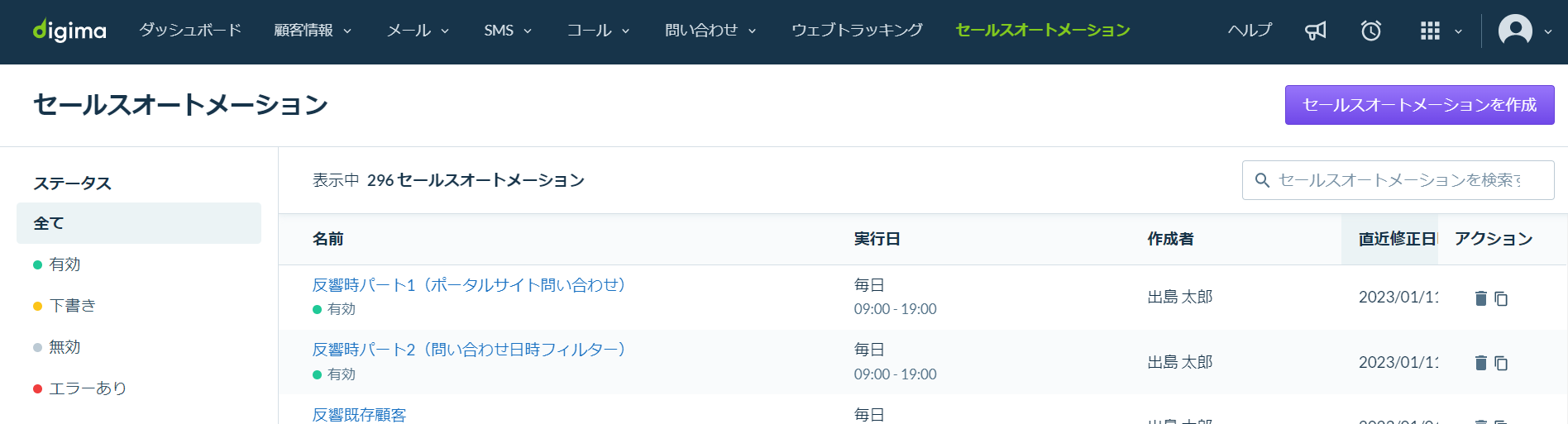Go to ウェブトラッキング menu item

[857, 31]
